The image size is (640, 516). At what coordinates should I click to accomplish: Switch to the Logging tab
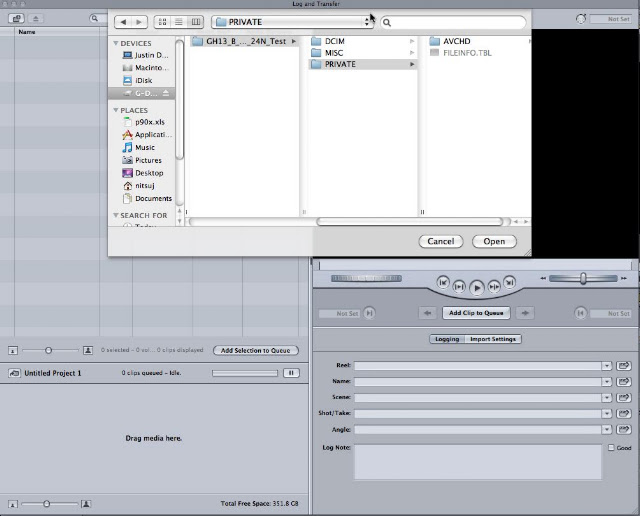coord(447,339)
